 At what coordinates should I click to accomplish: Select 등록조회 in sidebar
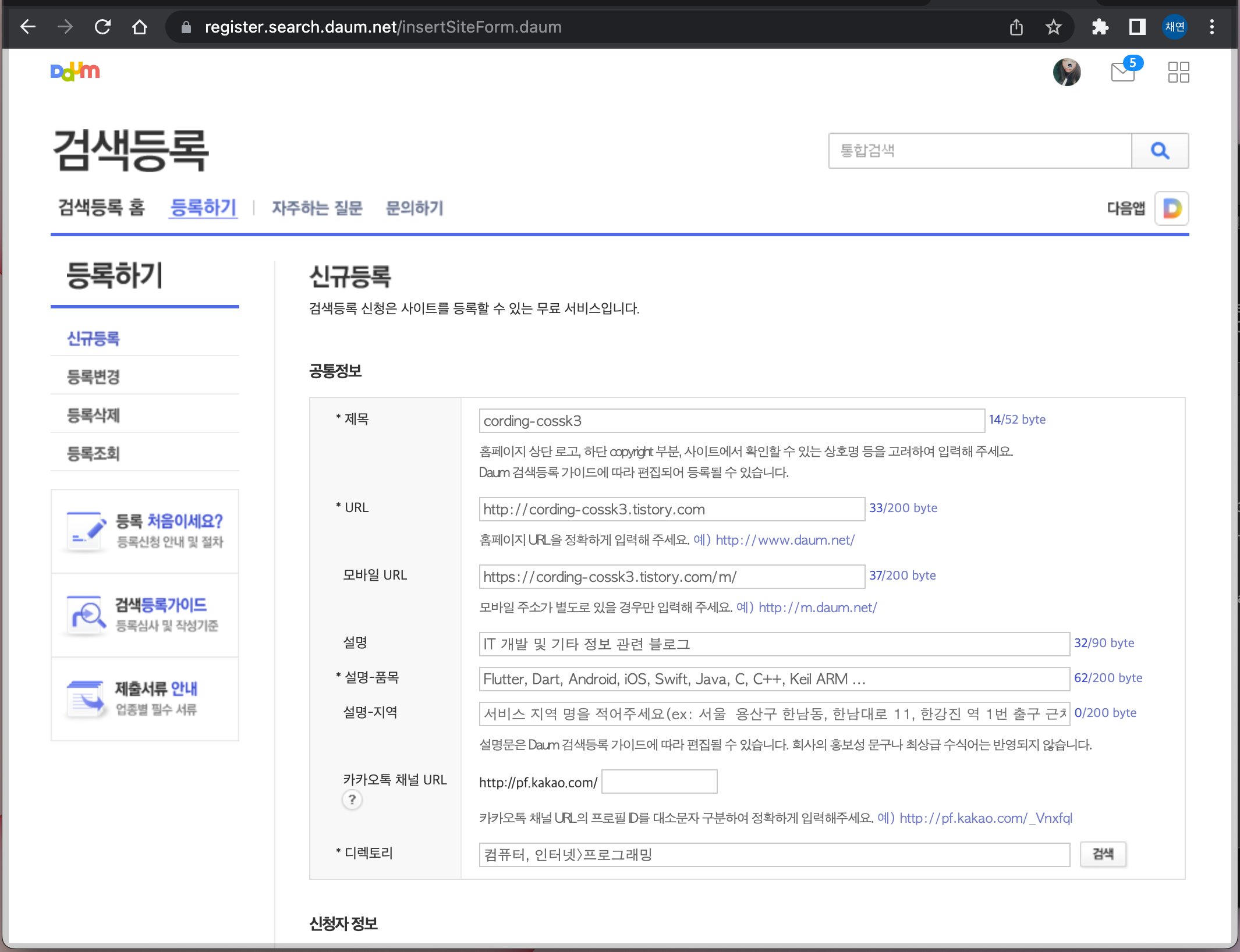(x=93, y=454)
